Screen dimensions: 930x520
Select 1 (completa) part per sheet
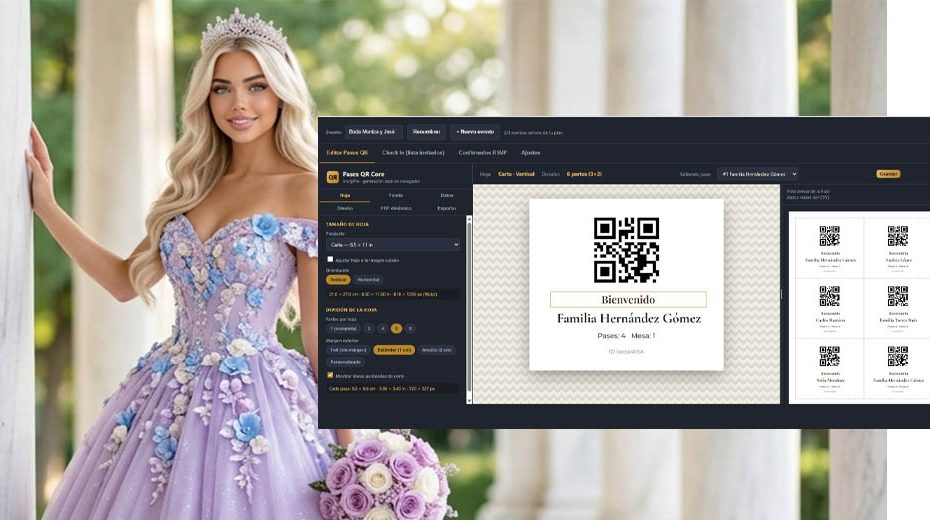[x=343, y=328]
